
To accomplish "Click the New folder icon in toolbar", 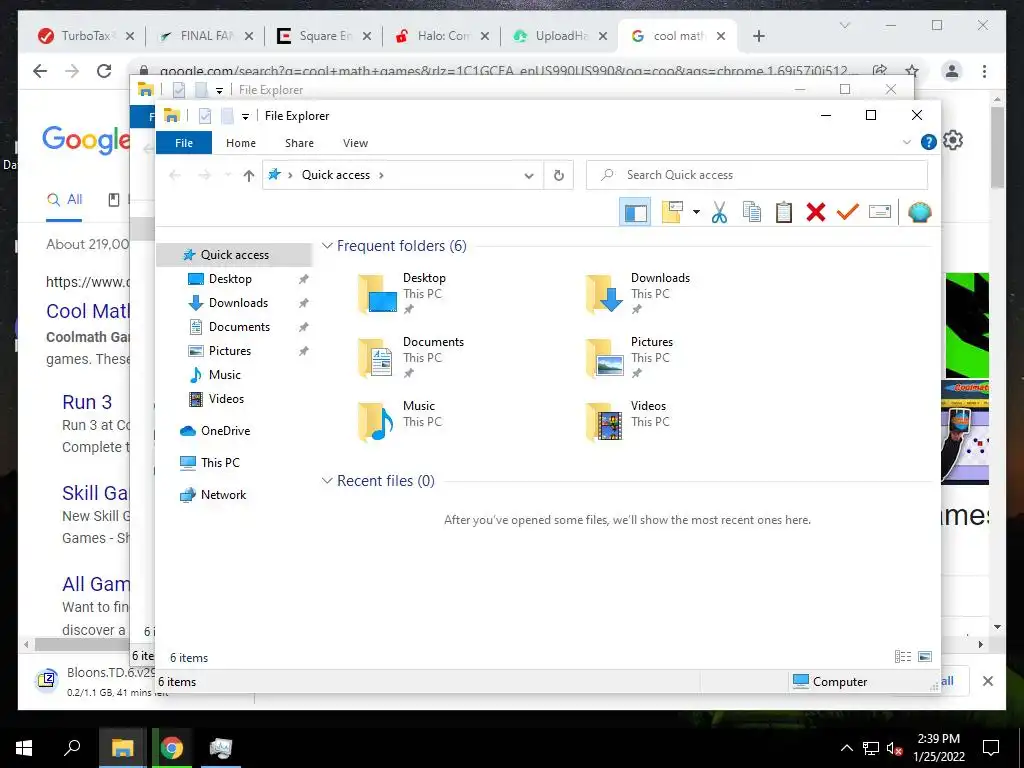I will (672, 212).
